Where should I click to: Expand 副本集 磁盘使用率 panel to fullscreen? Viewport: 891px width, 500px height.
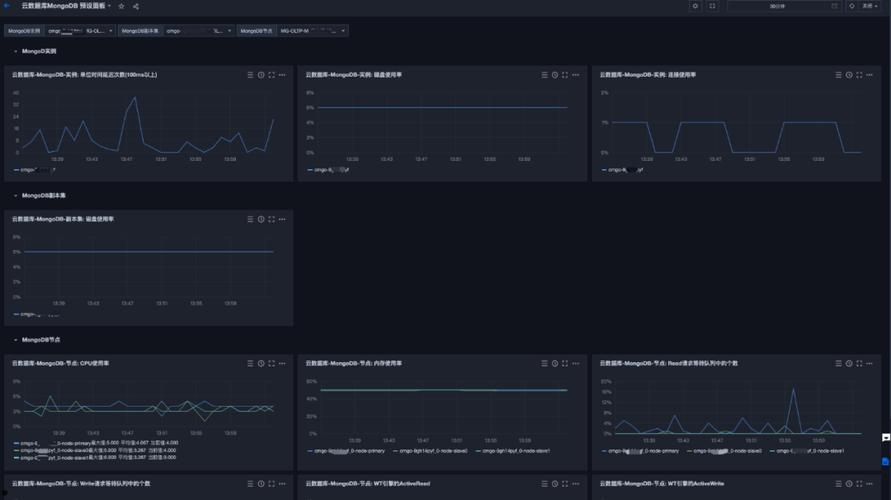pyautogui.click(x=271, y=219)
